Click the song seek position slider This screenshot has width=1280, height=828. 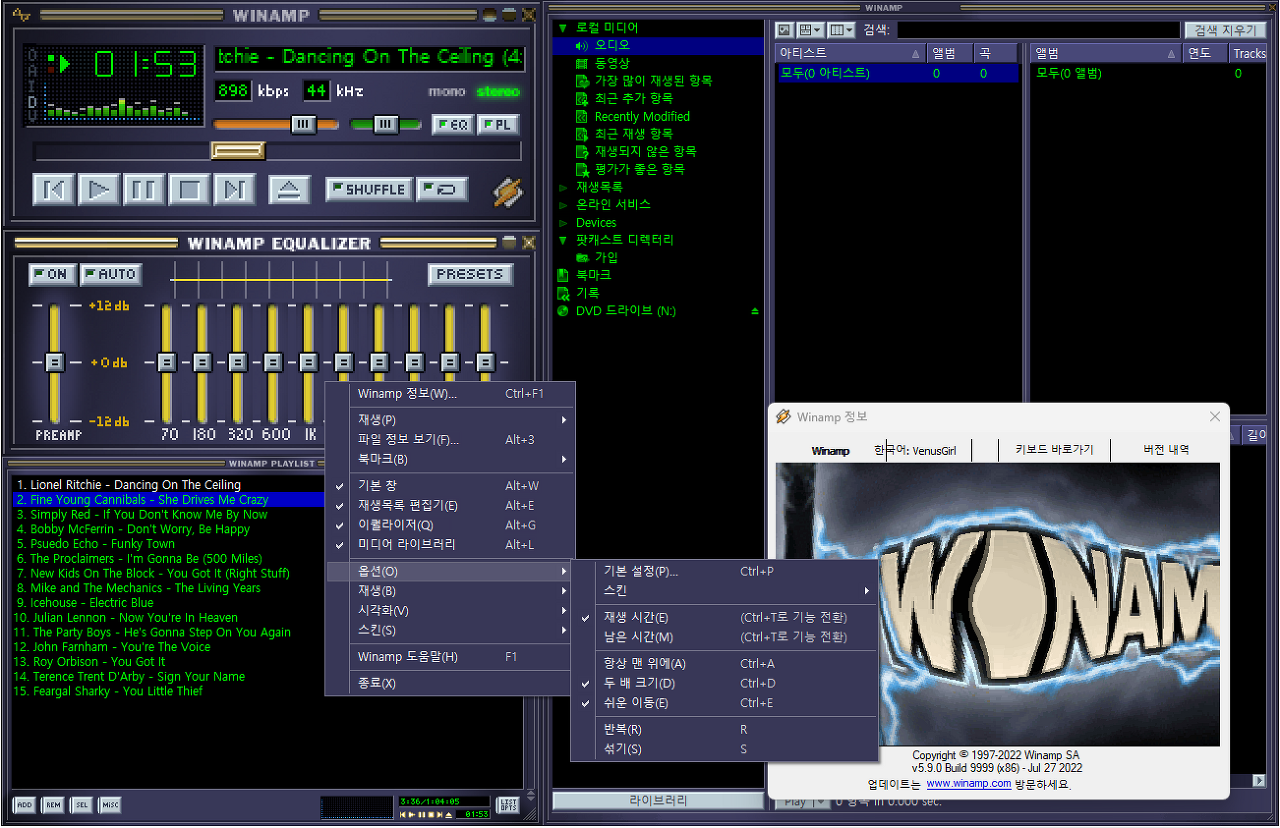click(238, 151)
